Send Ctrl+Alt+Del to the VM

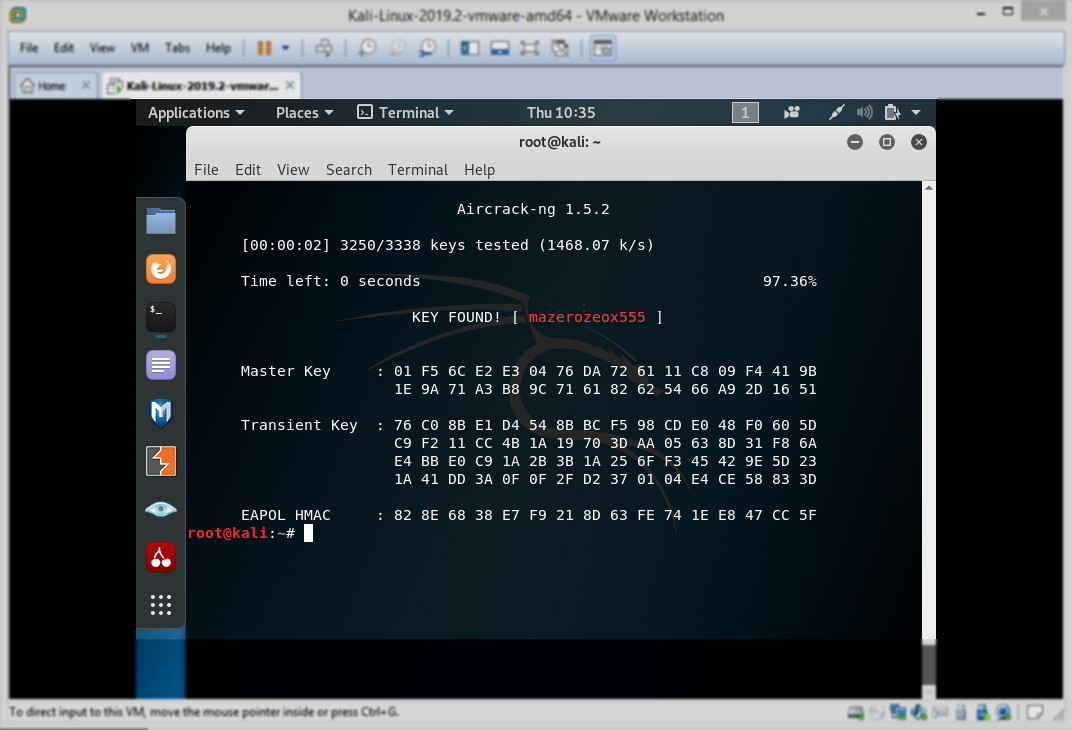pos(324,48)
